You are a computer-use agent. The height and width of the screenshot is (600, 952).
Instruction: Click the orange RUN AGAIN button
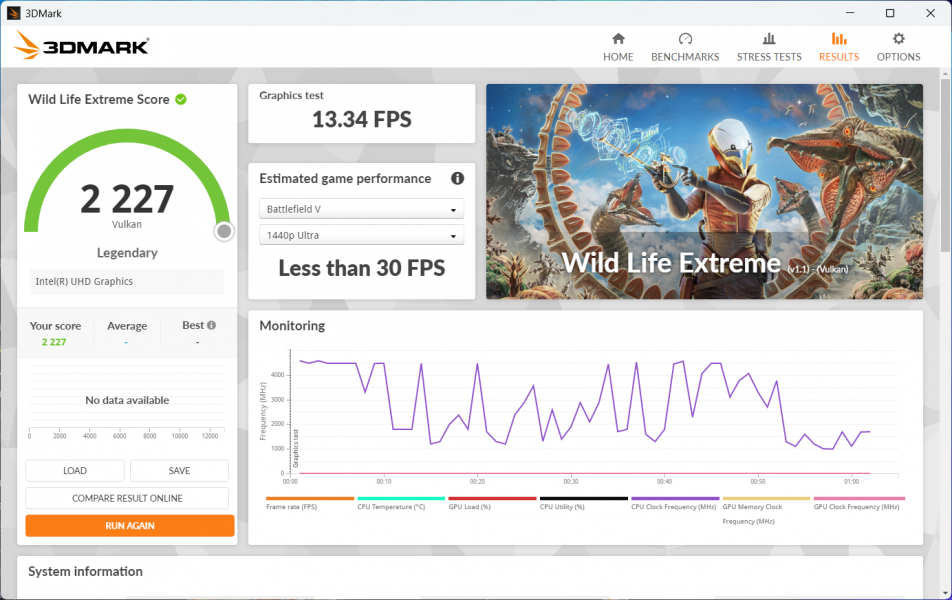pos(130,526)
